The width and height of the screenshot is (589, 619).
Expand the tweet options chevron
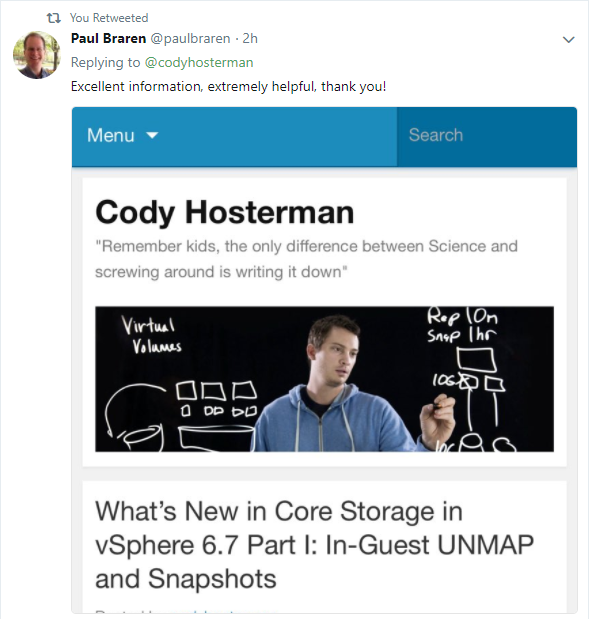[568, 39]
